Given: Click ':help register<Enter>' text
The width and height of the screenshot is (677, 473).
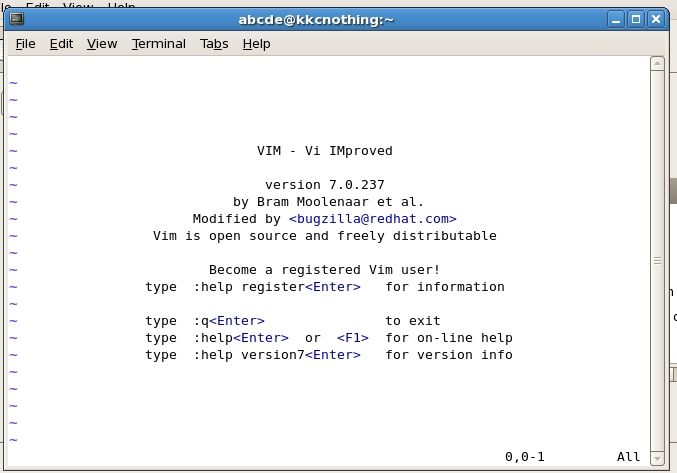Looking at the screenshot, I should coord(277,287).
